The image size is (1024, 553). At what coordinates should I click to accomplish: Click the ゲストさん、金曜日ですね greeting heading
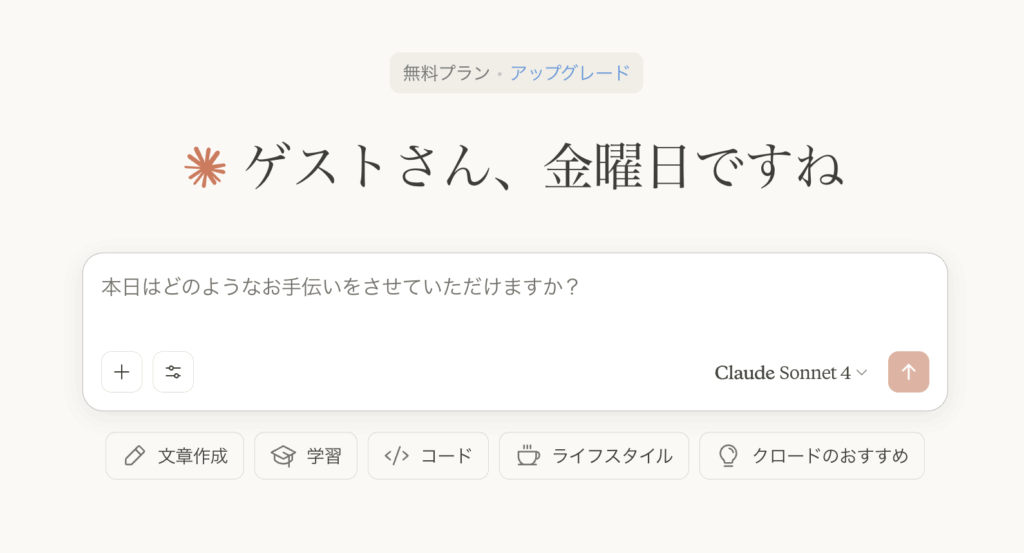(544, 167)
